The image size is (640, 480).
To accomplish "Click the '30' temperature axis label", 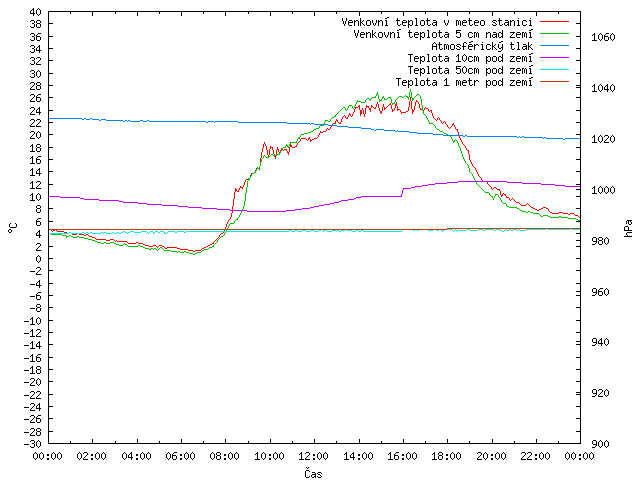I will (36, 74).
